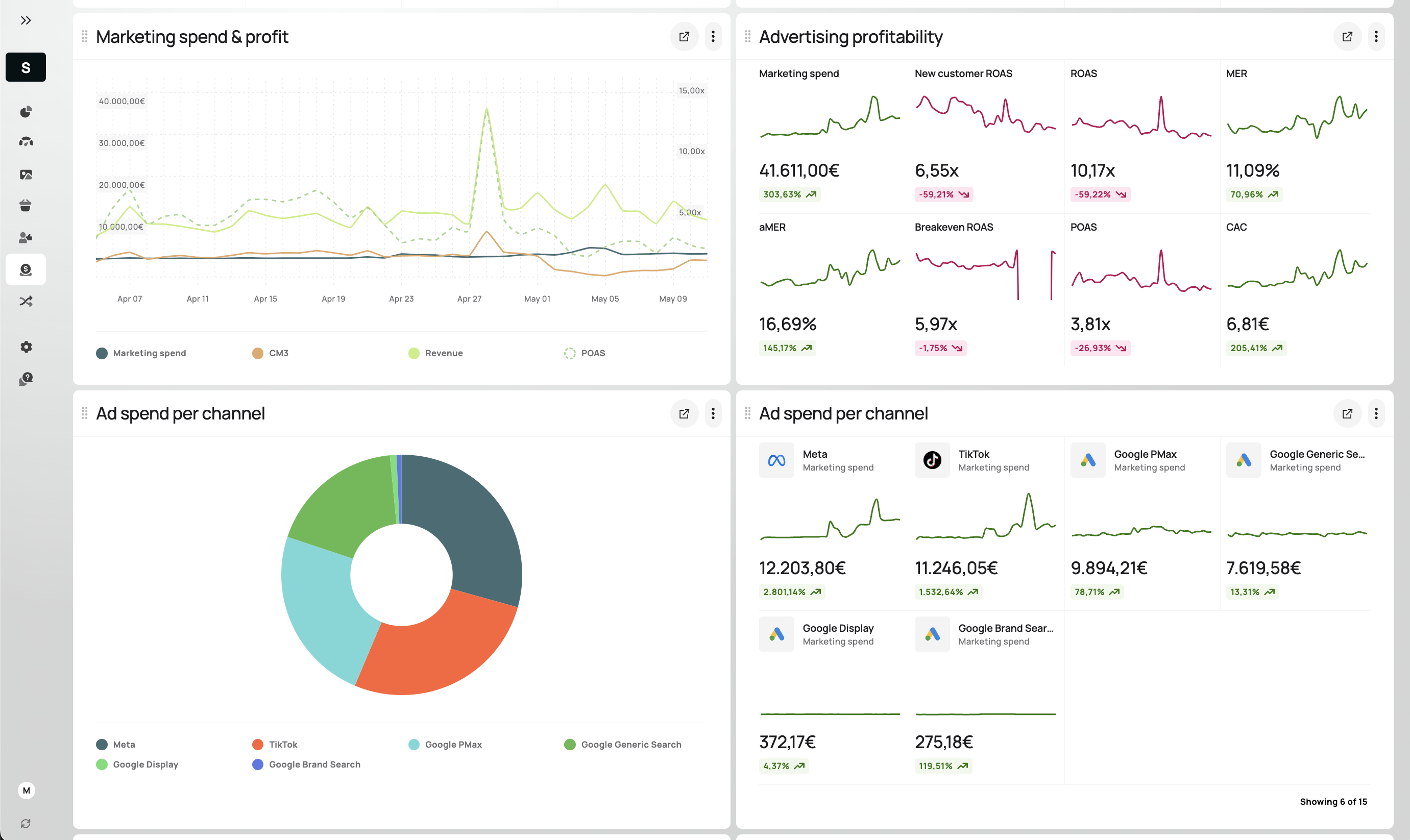Open the customers sidebar icon
Screen dimensions: 1410x840
click(x=26, y=238)
